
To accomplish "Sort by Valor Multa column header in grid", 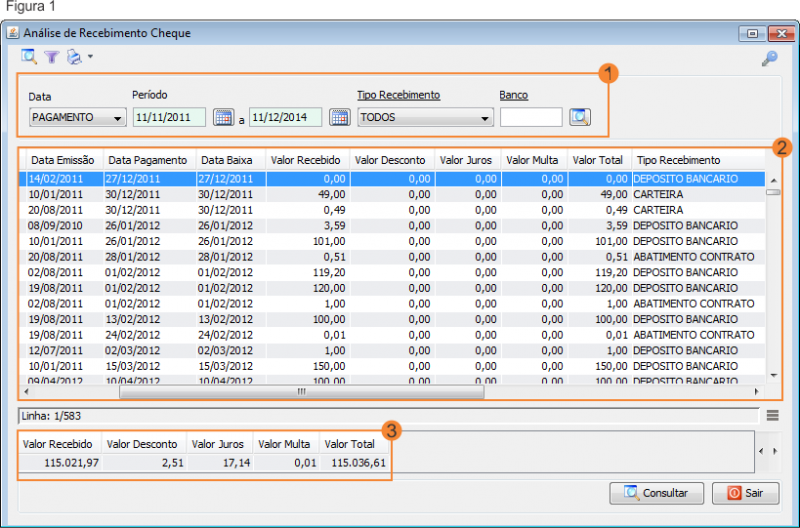I will coord(532,160).
